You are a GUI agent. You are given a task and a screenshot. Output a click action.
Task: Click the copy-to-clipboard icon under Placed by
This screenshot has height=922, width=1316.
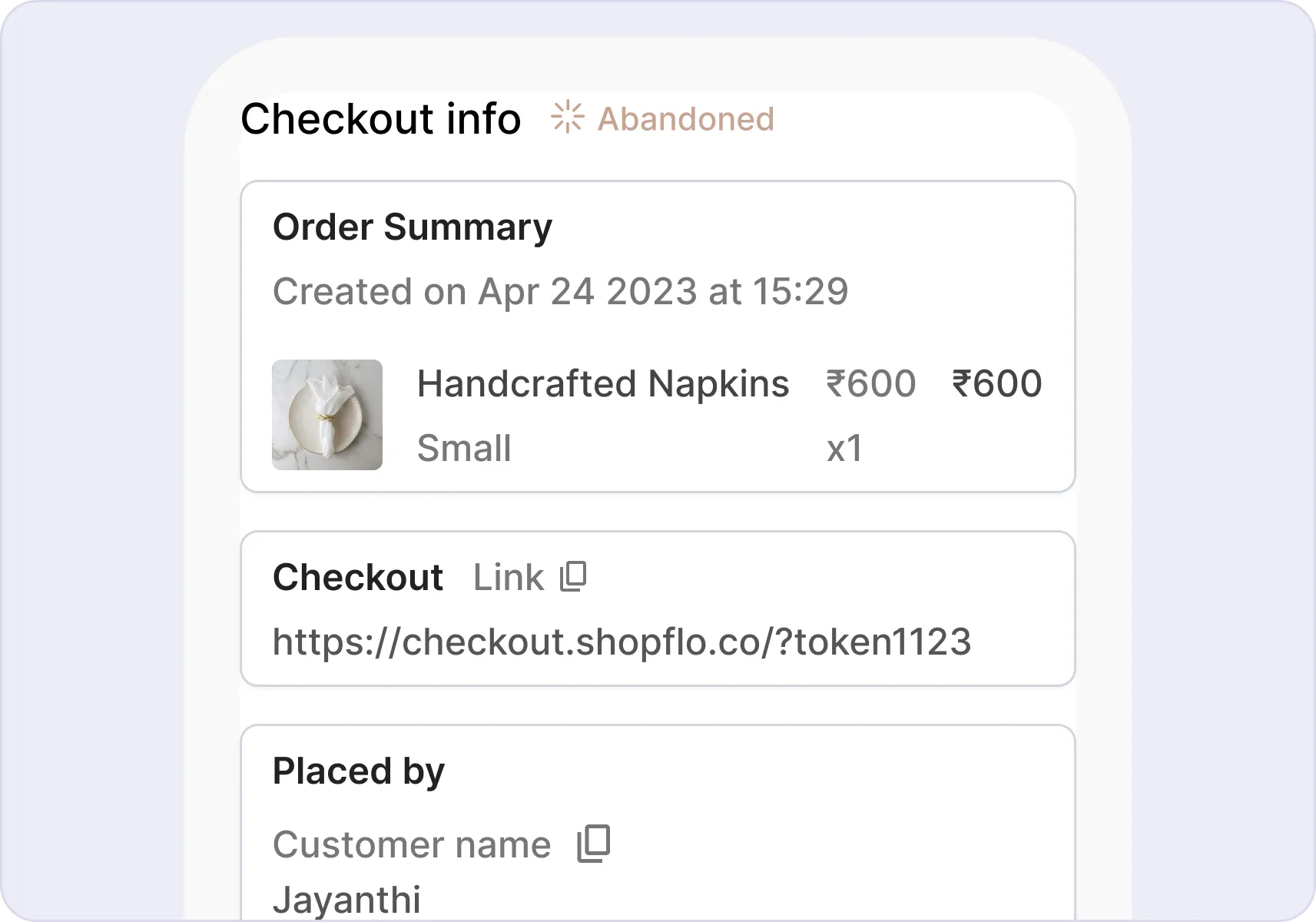pyautogui.click(x=593, y=842)
